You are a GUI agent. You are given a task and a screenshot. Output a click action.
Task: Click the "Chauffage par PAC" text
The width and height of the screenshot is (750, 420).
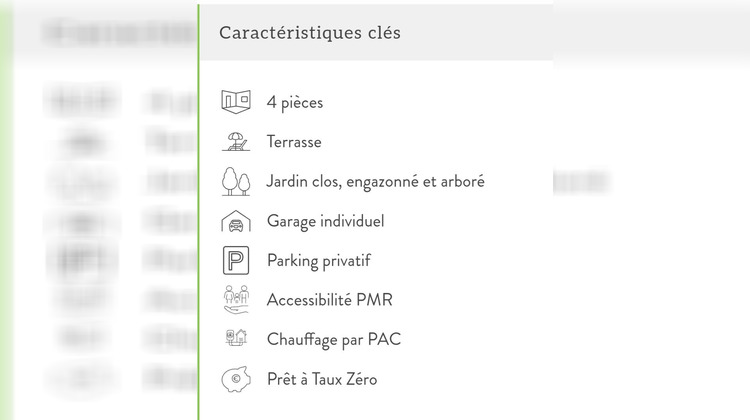pyautogui.click(x=333, y=340)
